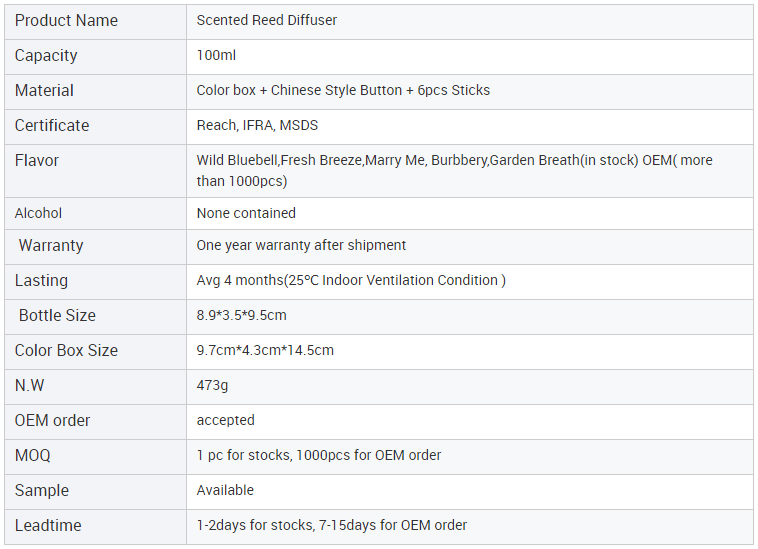The width and height of the screenshot is (758, 549).
Task: Click the OEM order accepted value
Action: [x=226, y=421]
